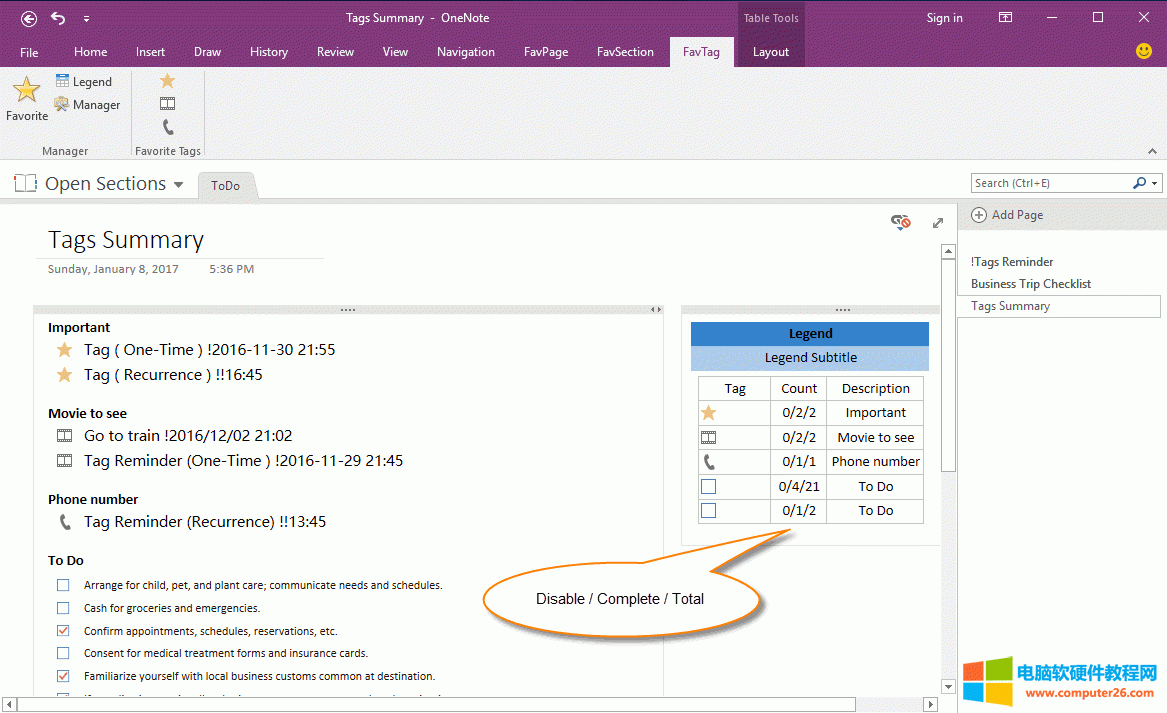Expand page to full view
This screenshot has width=1167, height=713.
[x=938, y=223]
